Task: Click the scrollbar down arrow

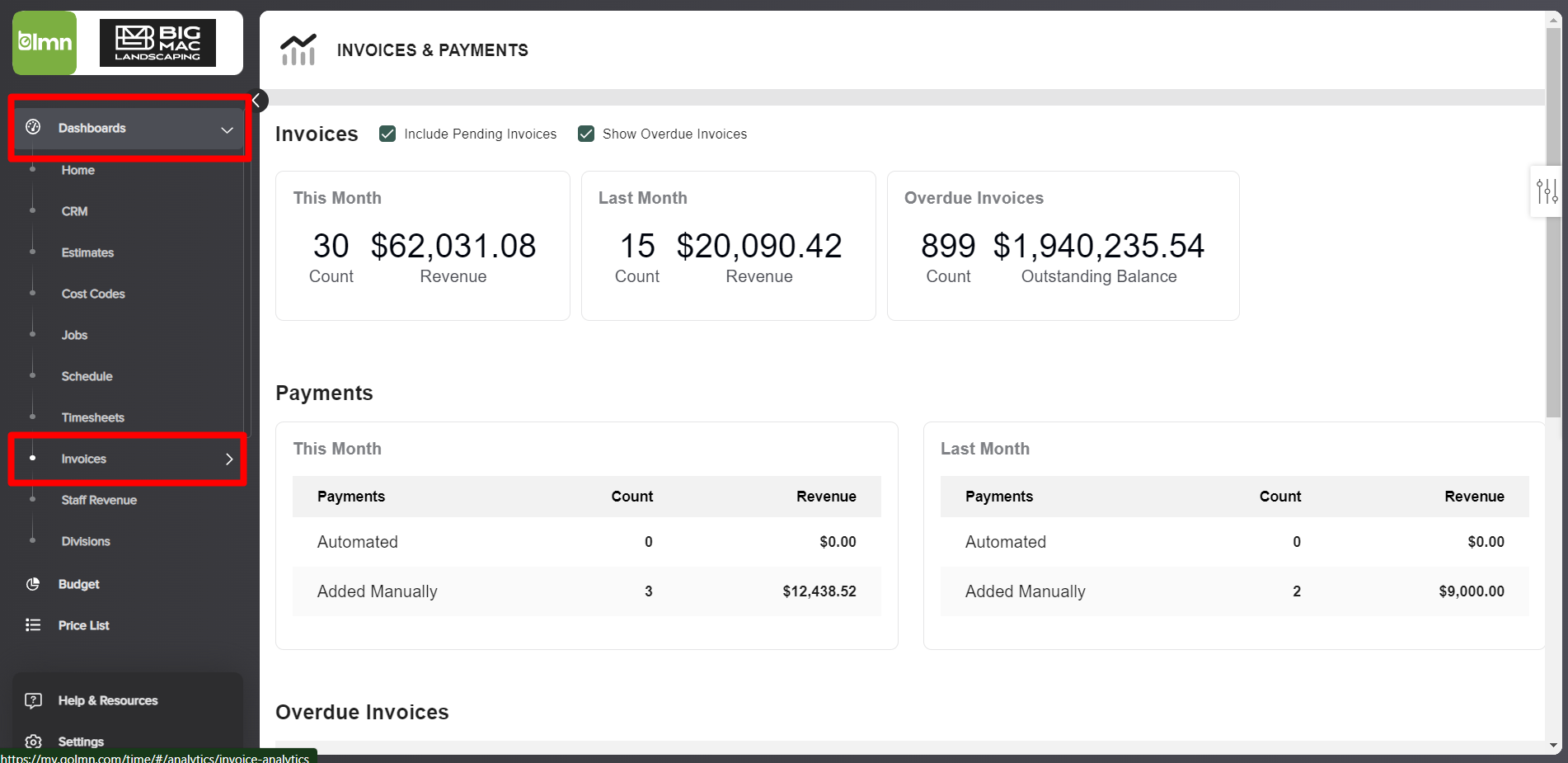Action: (x=1553, y=746)
